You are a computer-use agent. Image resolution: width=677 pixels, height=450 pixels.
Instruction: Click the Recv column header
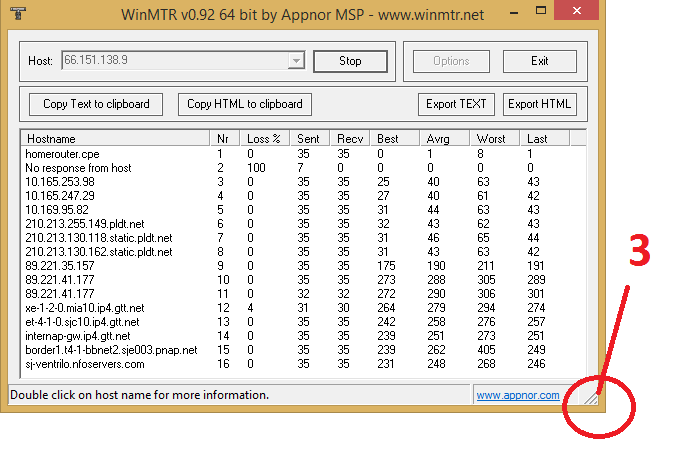(350, 139)
